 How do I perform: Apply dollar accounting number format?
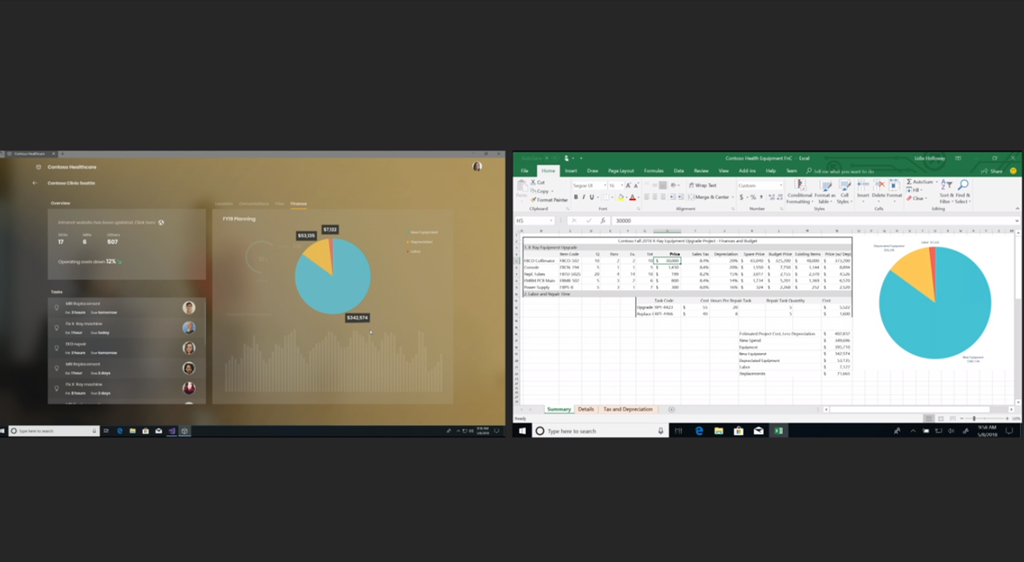pyautogui.click(x=741, y=197)
